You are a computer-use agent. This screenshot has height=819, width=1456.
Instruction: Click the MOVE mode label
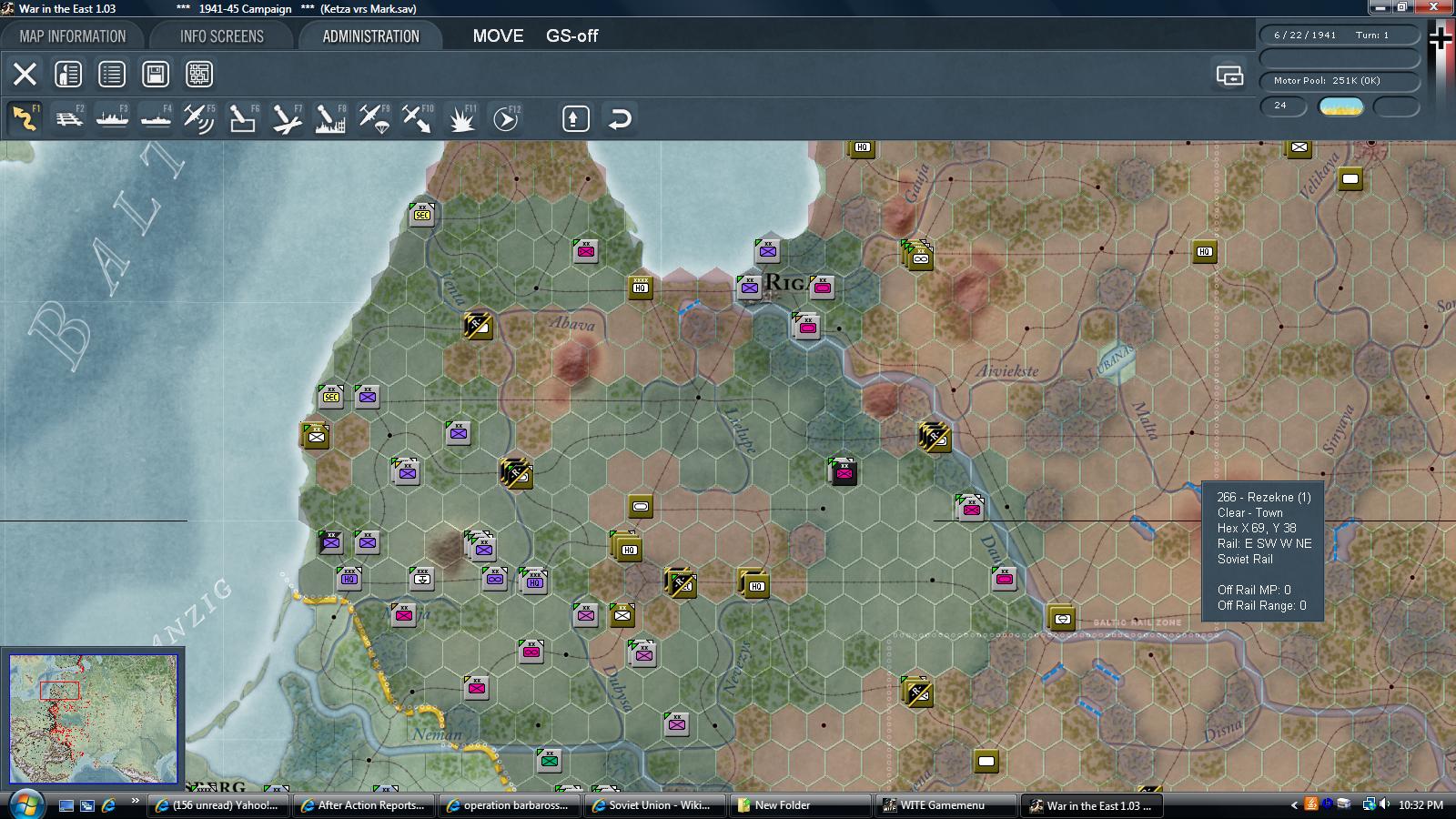[498, 36]
